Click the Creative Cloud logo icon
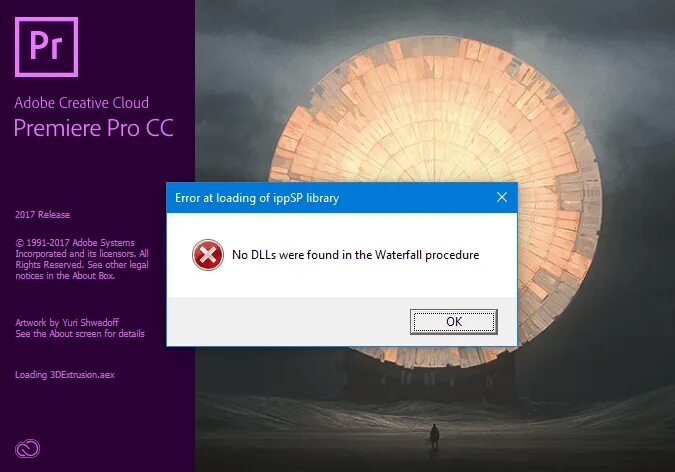The image size is (675, 472). 28,449
